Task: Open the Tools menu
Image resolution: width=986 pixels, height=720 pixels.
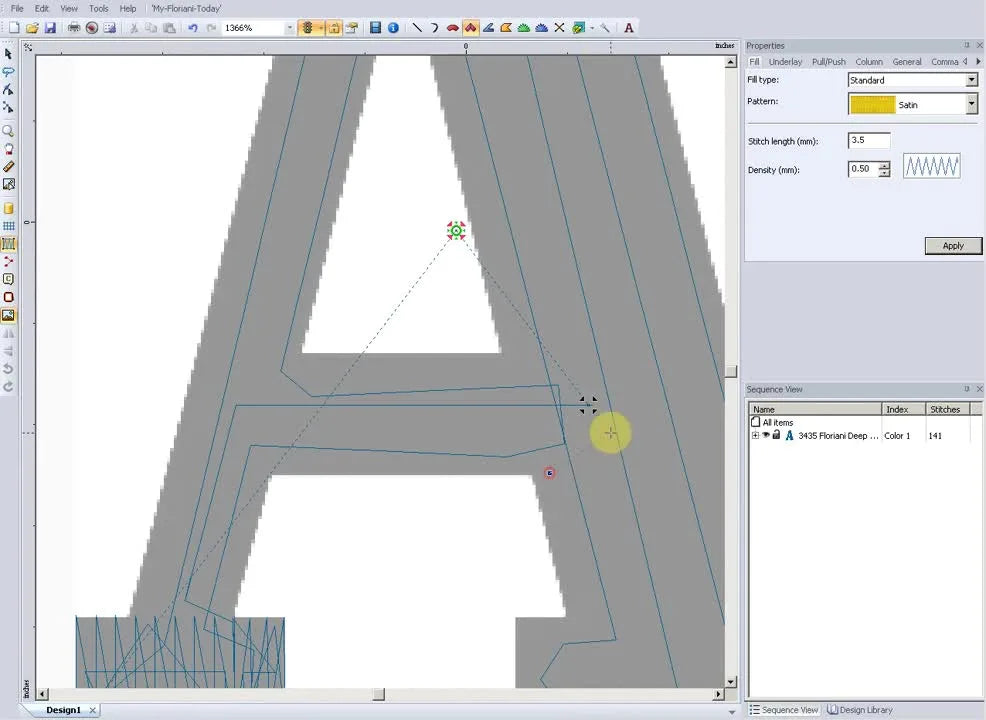Action: (x=98, y=9)
